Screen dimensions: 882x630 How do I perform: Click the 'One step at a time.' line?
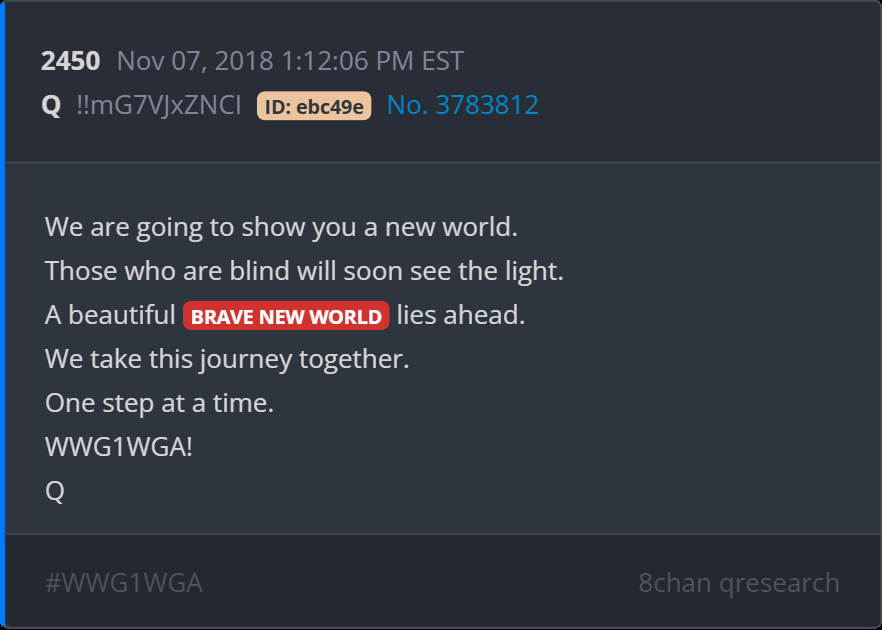[159, 403]
